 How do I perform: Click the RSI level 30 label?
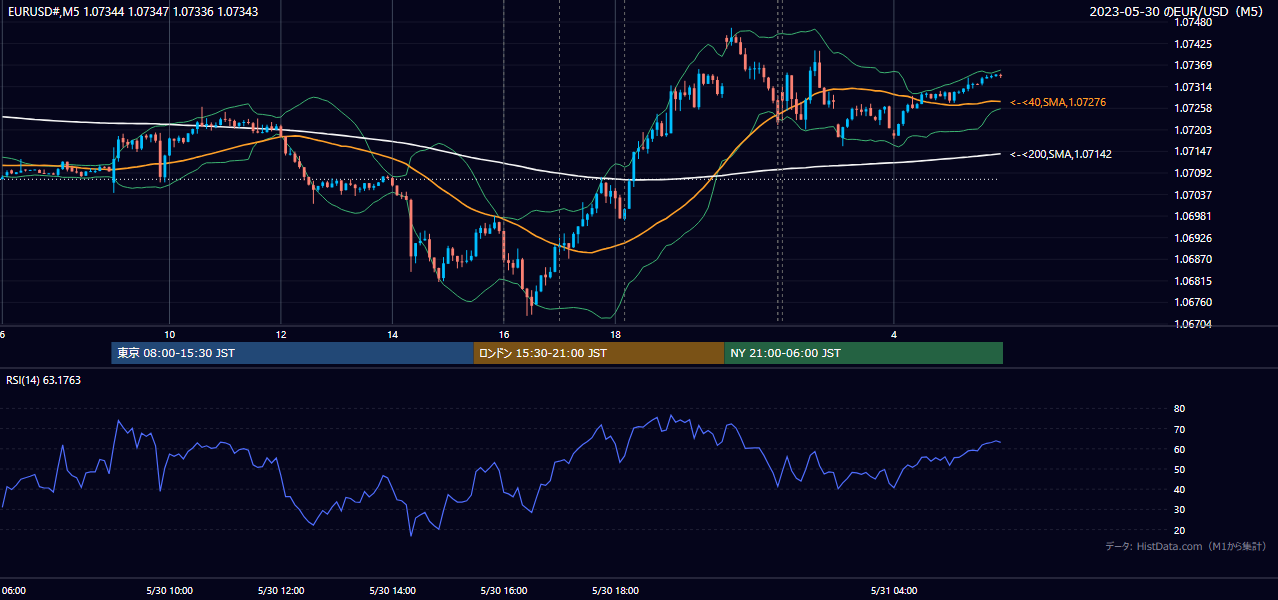pyautogui.click(x=1179, y=510)
